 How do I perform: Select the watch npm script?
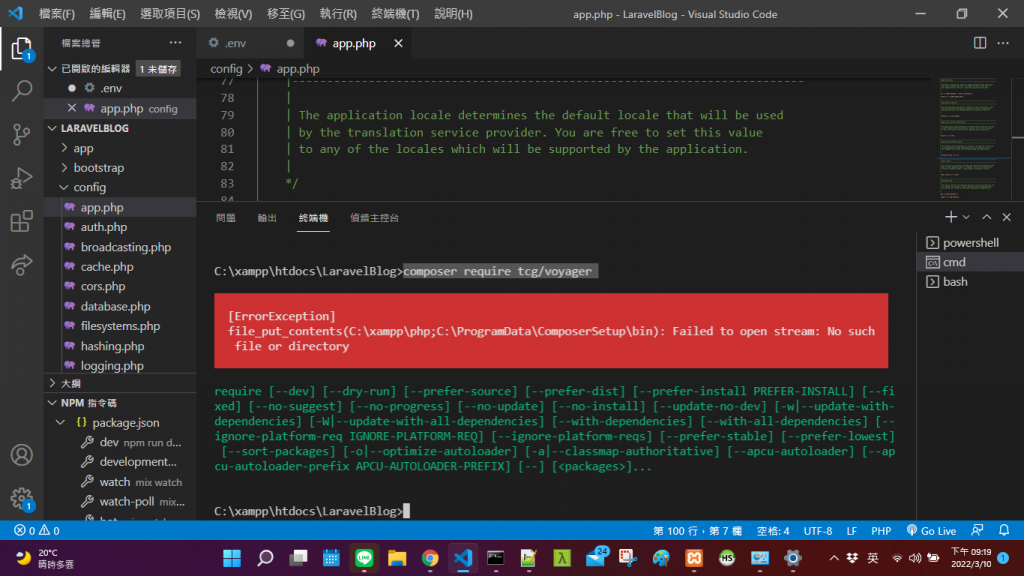point(121,482)
